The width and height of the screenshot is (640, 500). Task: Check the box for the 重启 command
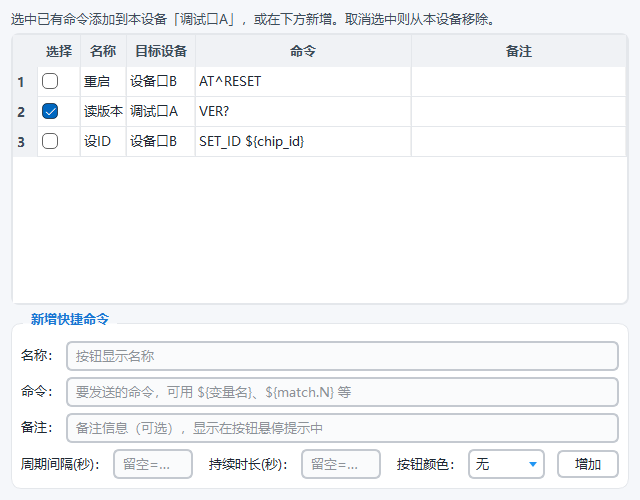pyautogui.click(x=50, y=81)
